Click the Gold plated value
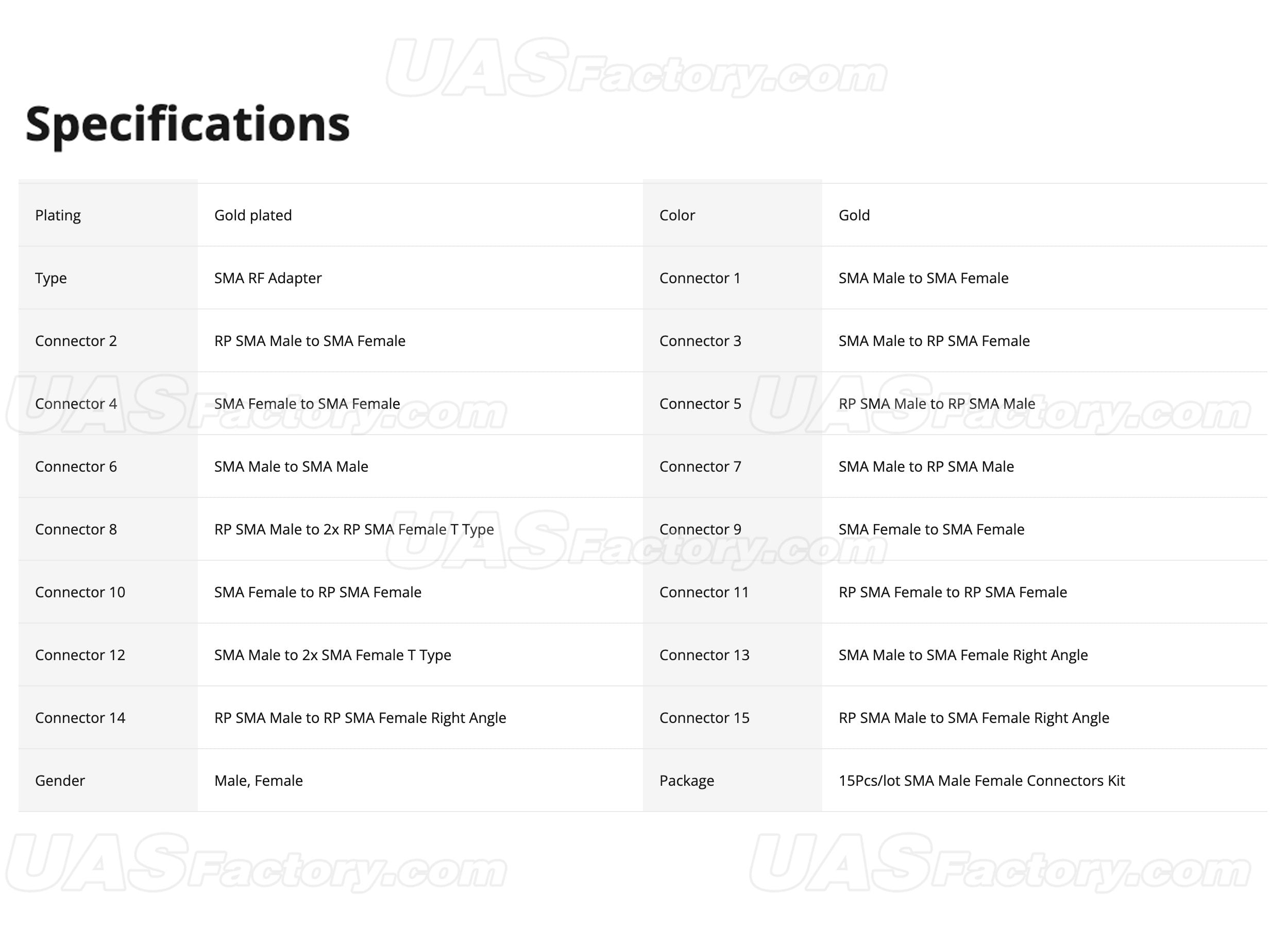1288x931 pixels. [253, 216]
